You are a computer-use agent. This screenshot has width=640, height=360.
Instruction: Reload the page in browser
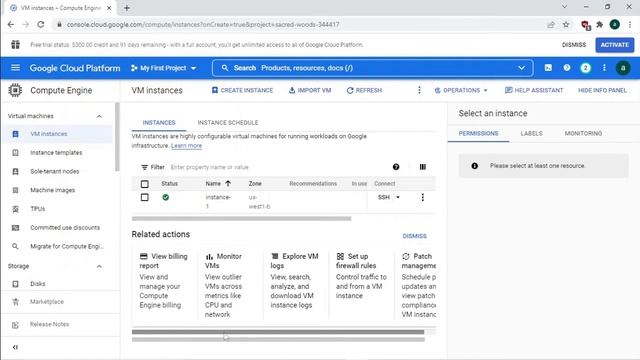(x=41, y=24)
